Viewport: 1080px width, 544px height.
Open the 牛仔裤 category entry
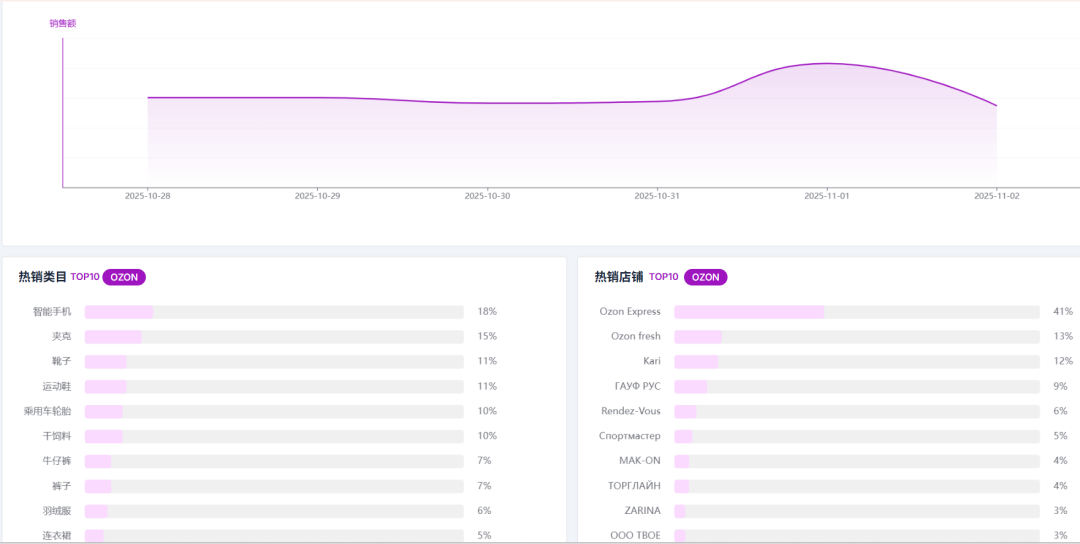(57, 461)
